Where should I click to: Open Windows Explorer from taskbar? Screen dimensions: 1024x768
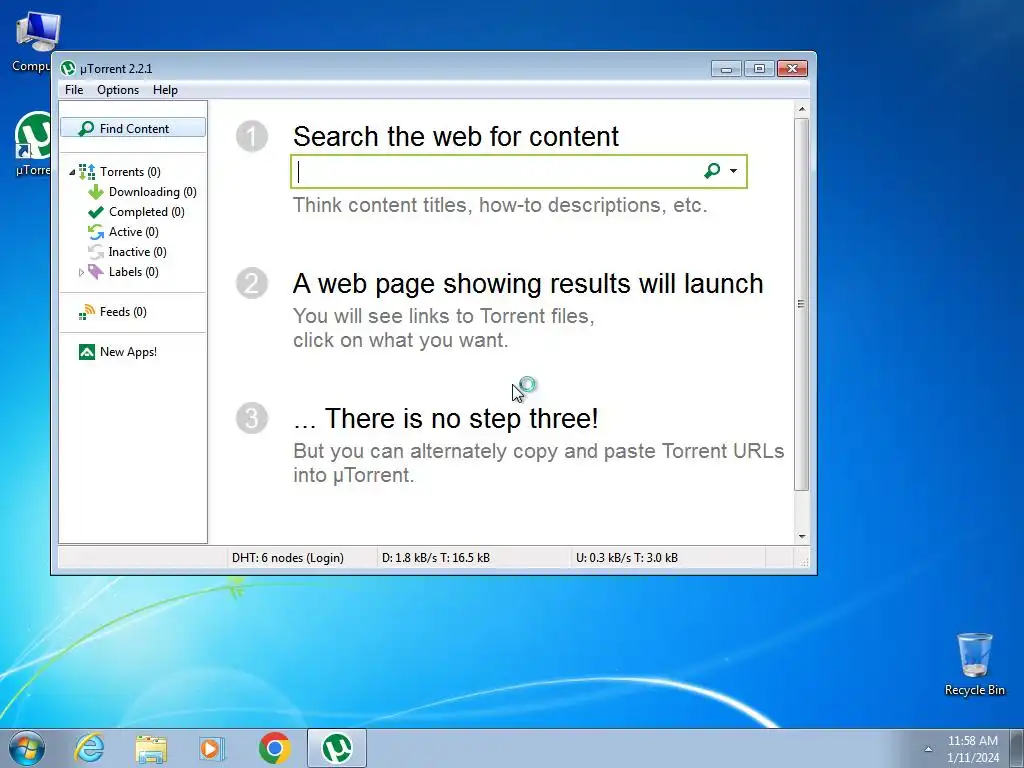[151, 748]
